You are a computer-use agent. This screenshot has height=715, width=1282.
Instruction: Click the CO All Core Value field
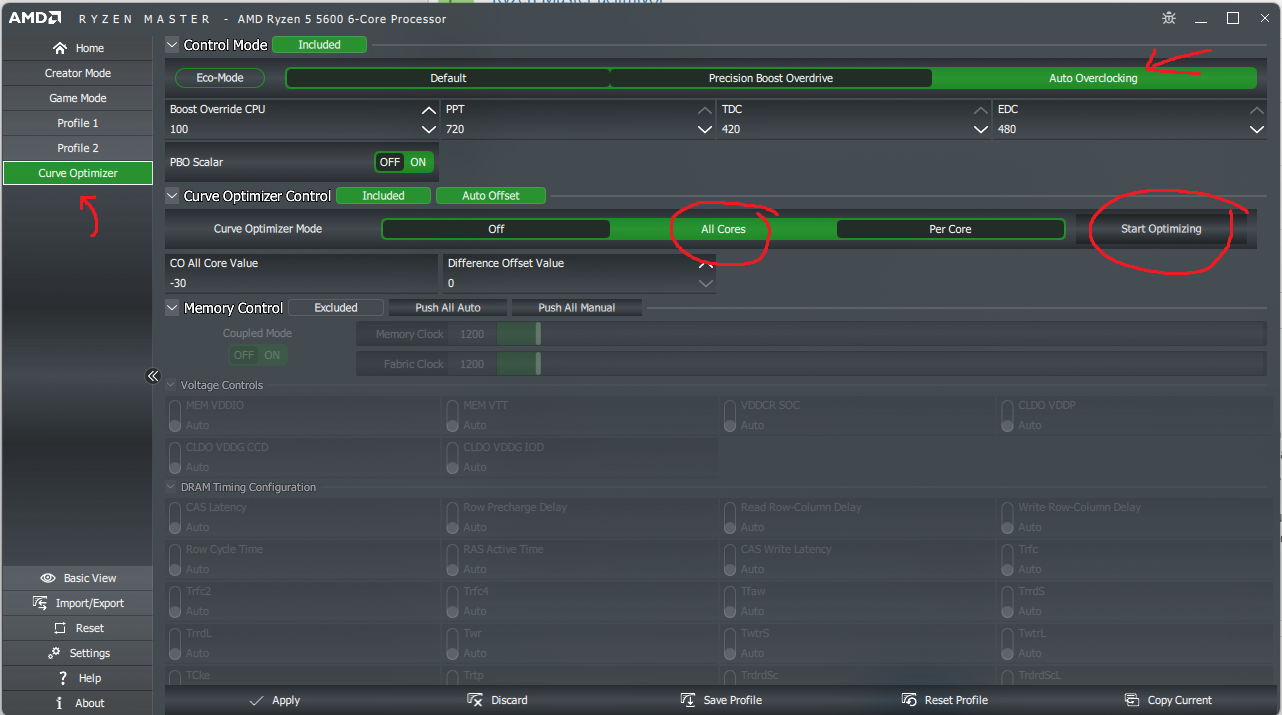tap(303, 273)
